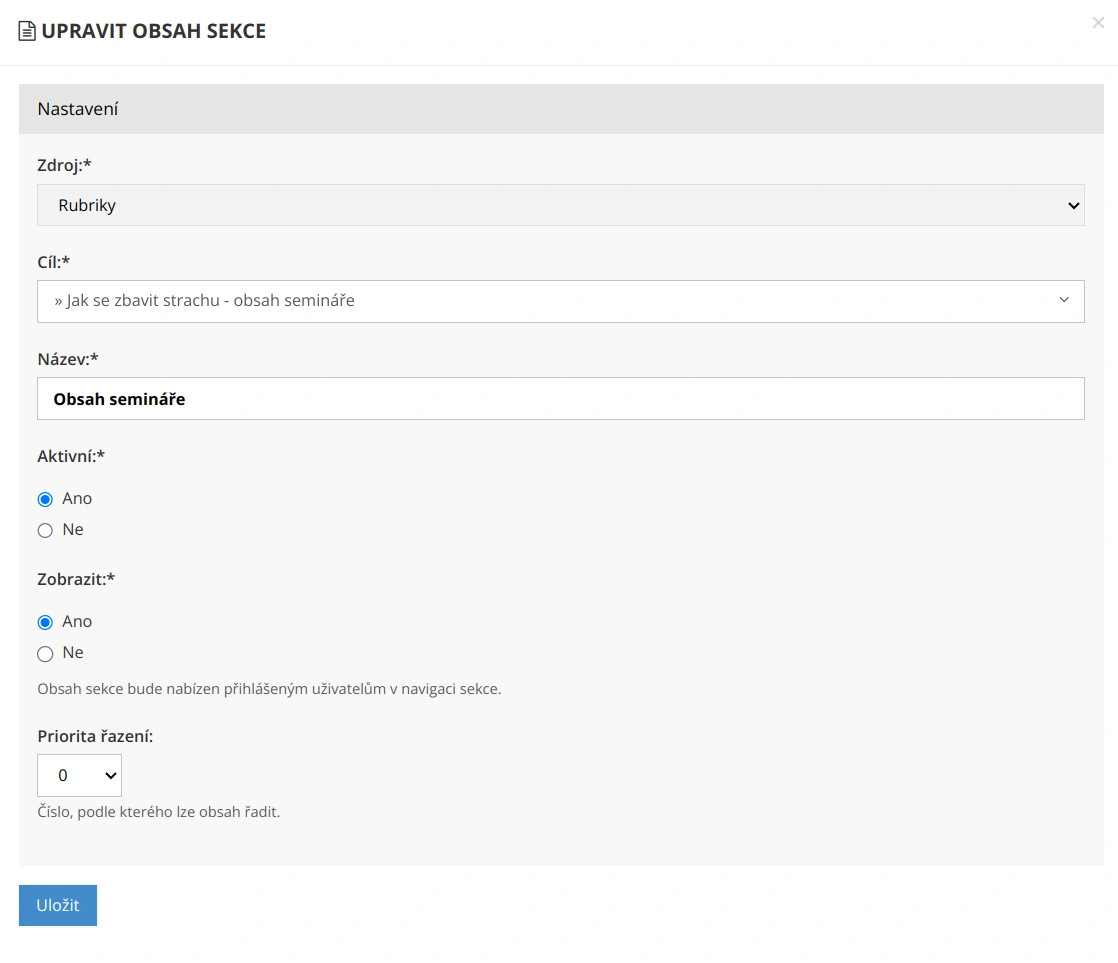Click the Název field containing Obsah semináře
This screenshot has width=1118, height=963.
tap(560, 398)
